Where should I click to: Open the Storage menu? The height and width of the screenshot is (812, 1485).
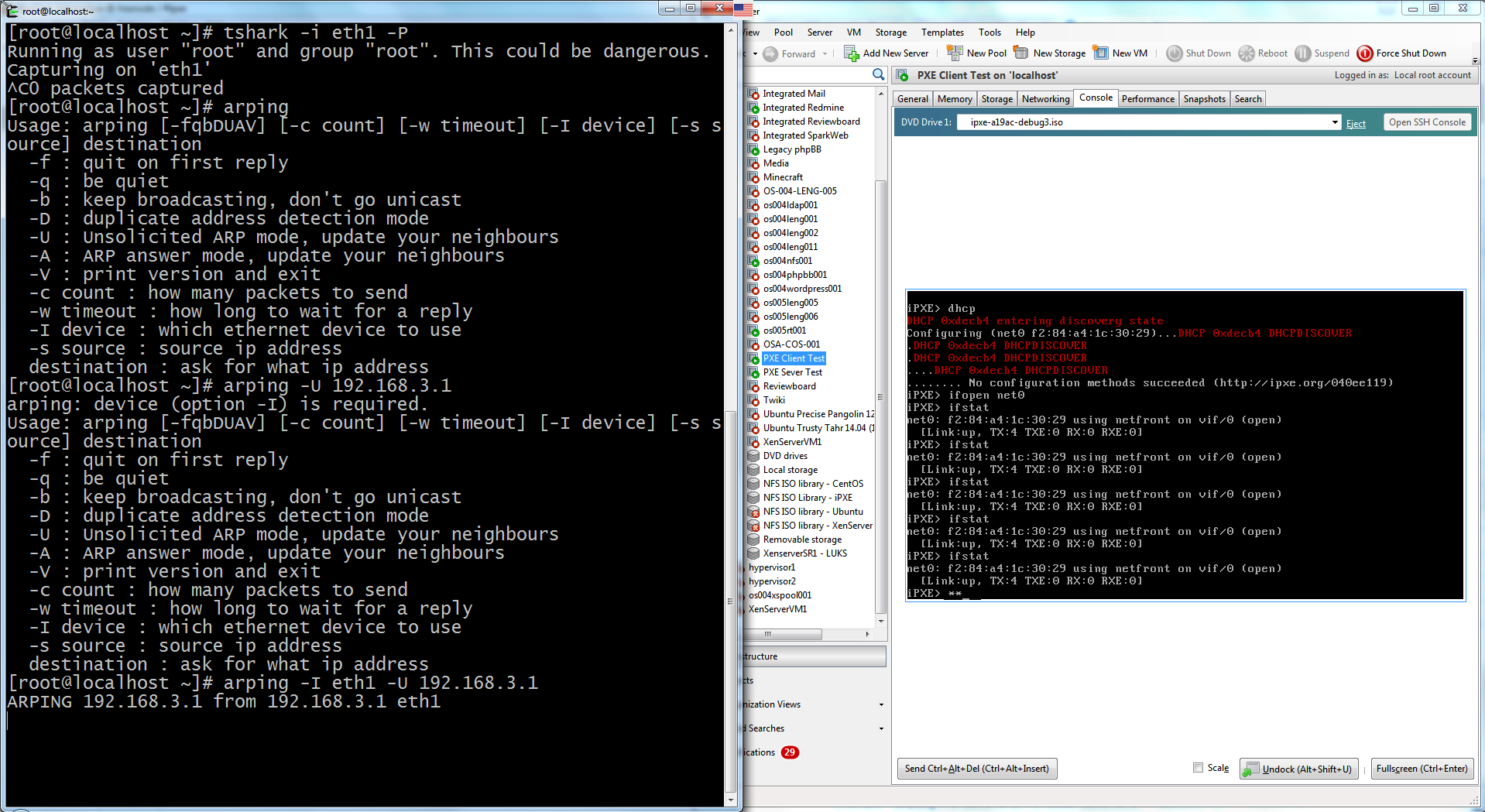point(891,33)
